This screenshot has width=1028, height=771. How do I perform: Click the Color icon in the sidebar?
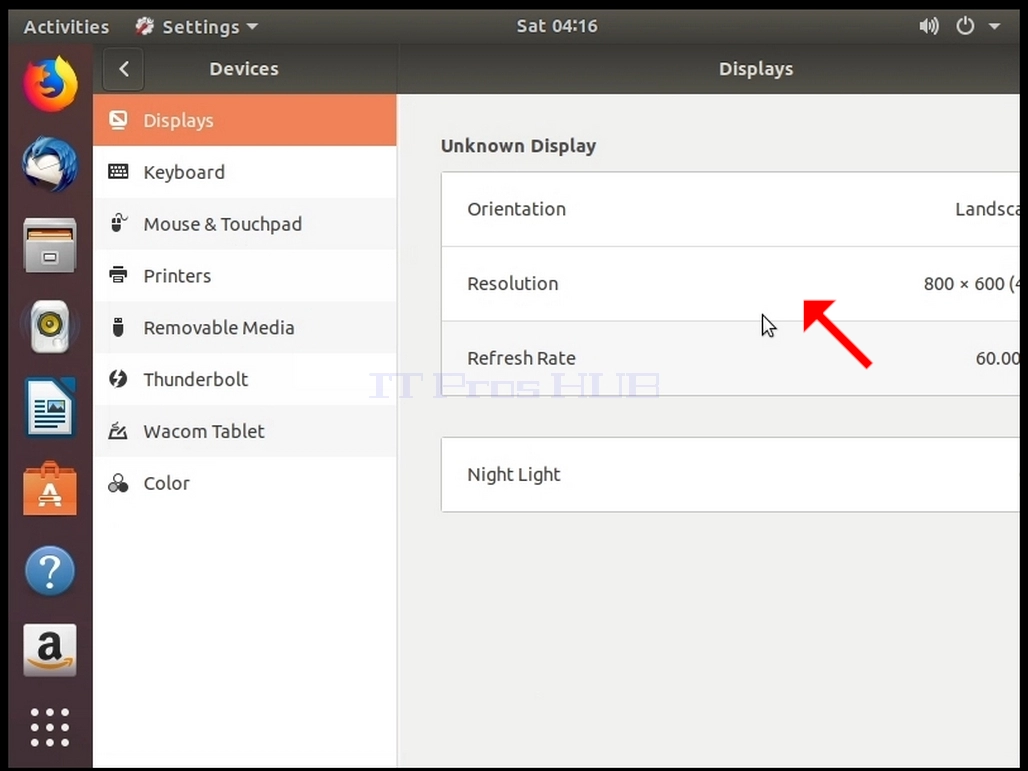(x=118, y=483)
